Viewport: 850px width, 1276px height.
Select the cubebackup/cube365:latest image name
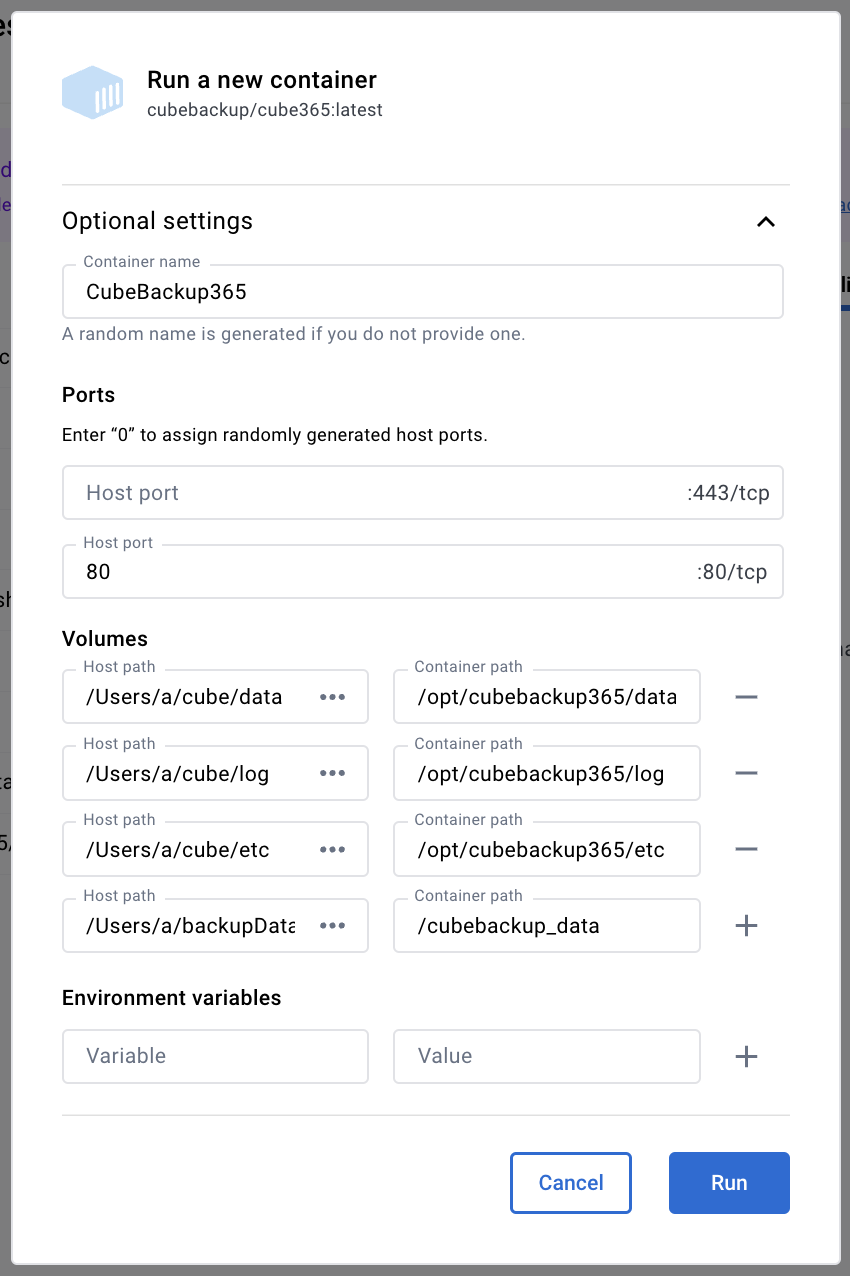[x=265, y=110]
